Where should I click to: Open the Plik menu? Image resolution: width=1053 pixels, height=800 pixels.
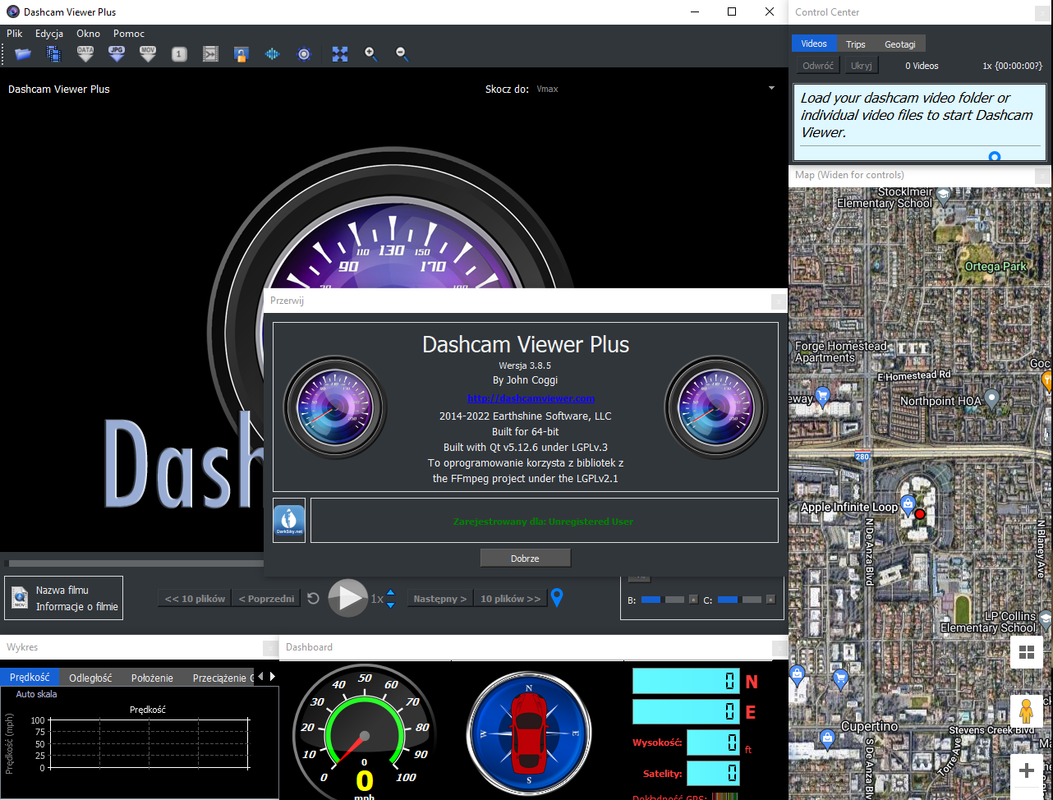[14, 34]
